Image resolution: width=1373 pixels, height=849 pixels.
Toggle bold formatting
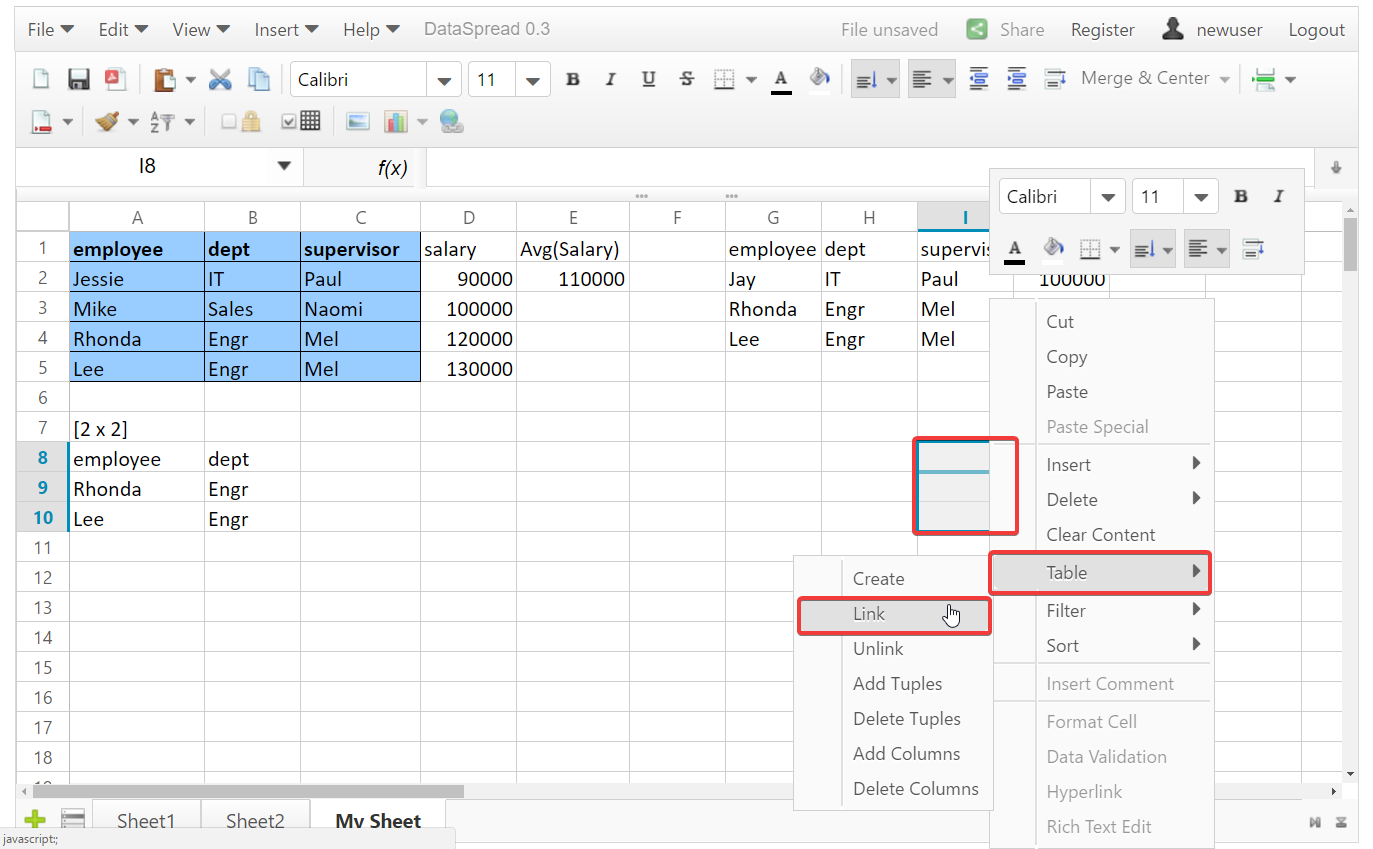(573, 78)
